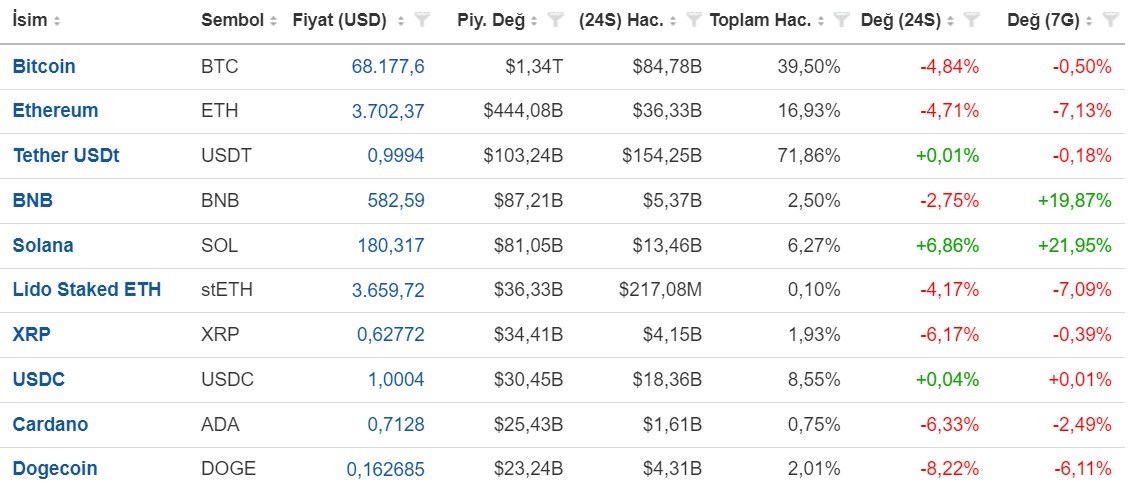Viewport: 1140px width, 502px height.
Task: Open the Solana coin link
Action: click(x=43, y=245)
